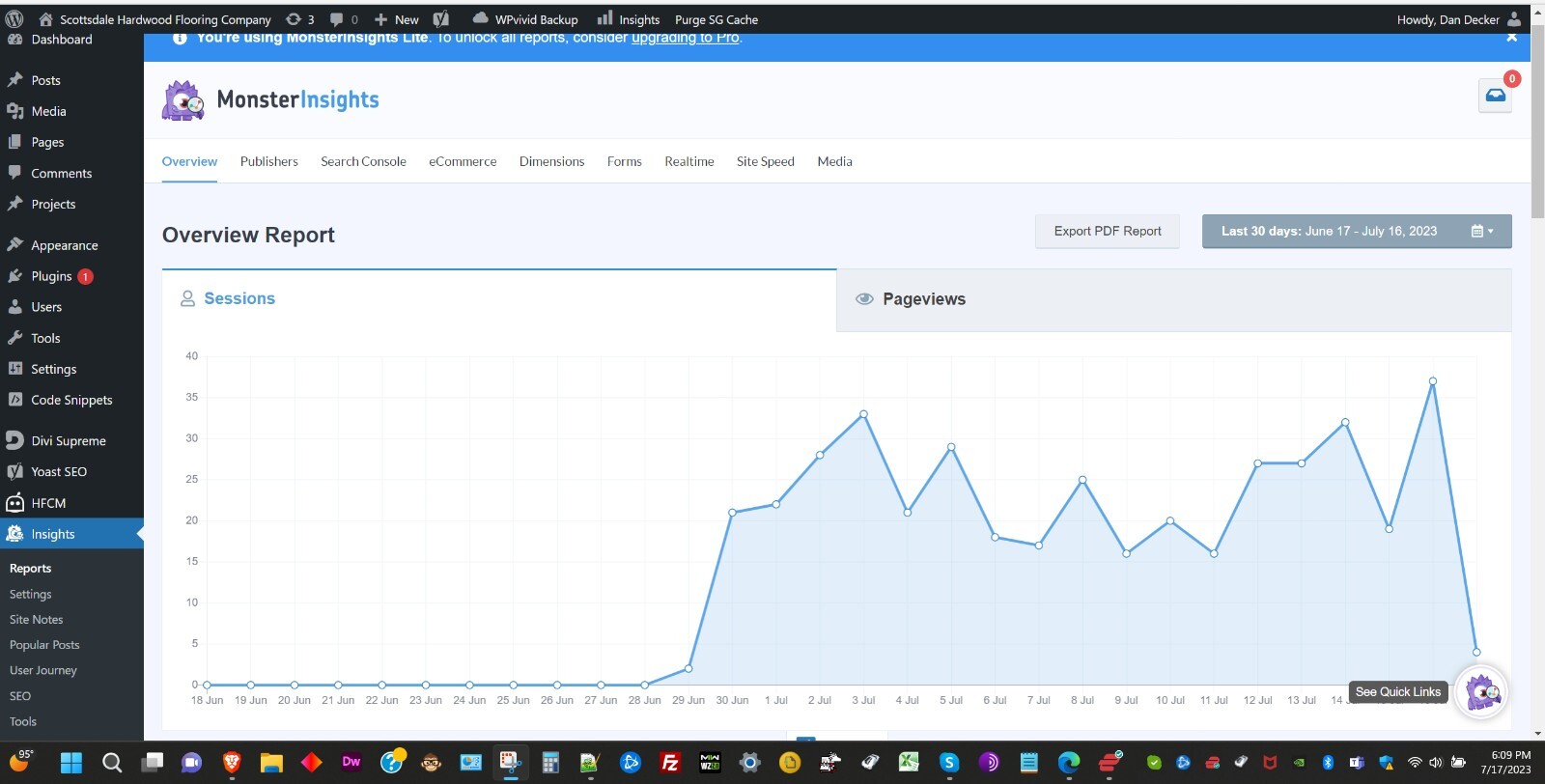The width and height of the screenshot is (1545, 784).
Task: Open Yoast SEO sidebar menu
Action: click(71, 471)
